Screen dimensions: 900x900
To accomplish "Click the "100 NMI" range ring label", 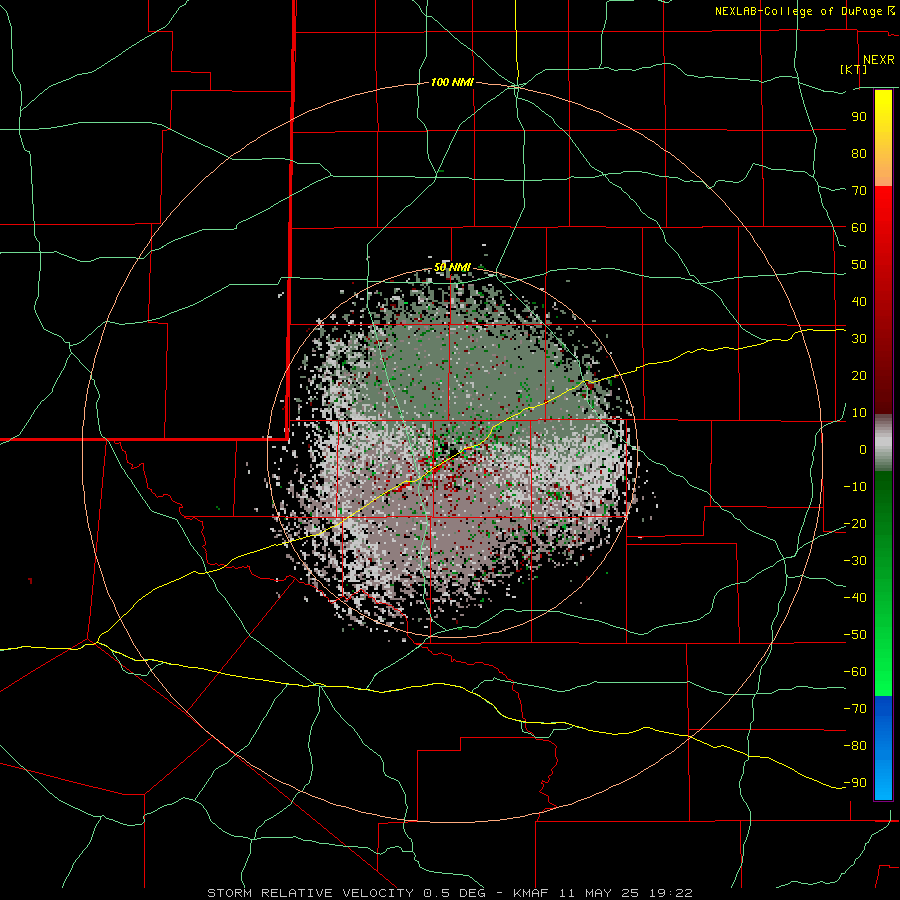I will coord(452,83).
